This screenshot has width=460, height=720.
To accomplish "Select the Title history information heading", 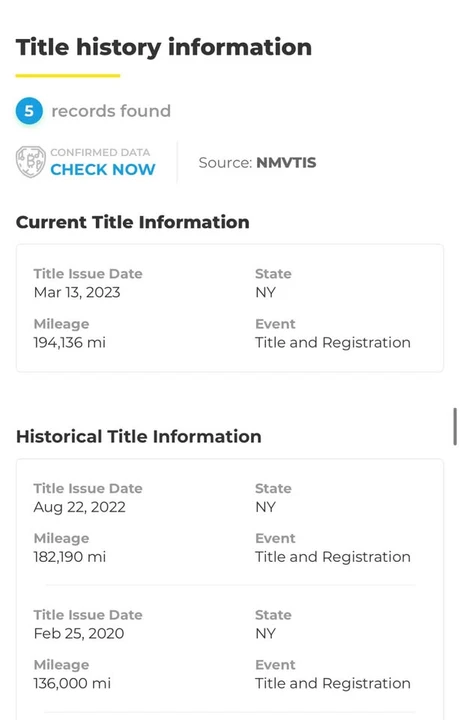I will tap(164, 47).
